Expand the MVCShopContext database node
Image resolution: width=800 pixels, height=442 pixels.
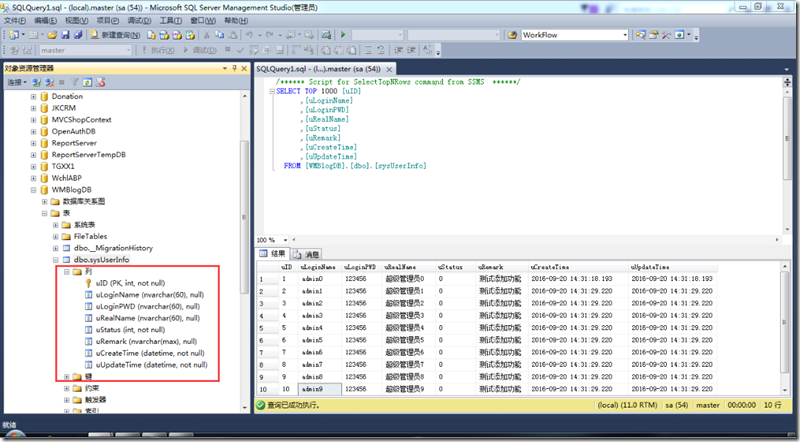tap(33, 120)
